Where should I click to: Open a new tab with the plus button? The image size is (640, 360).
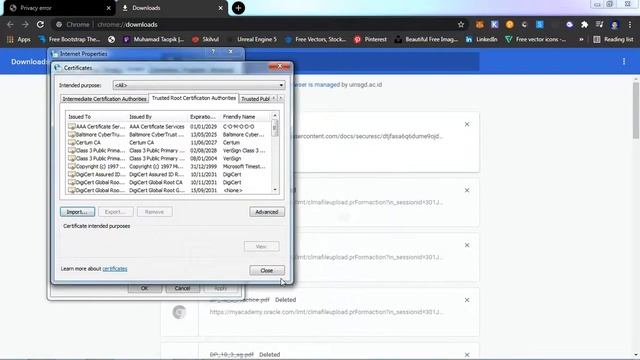pos(238,8)
